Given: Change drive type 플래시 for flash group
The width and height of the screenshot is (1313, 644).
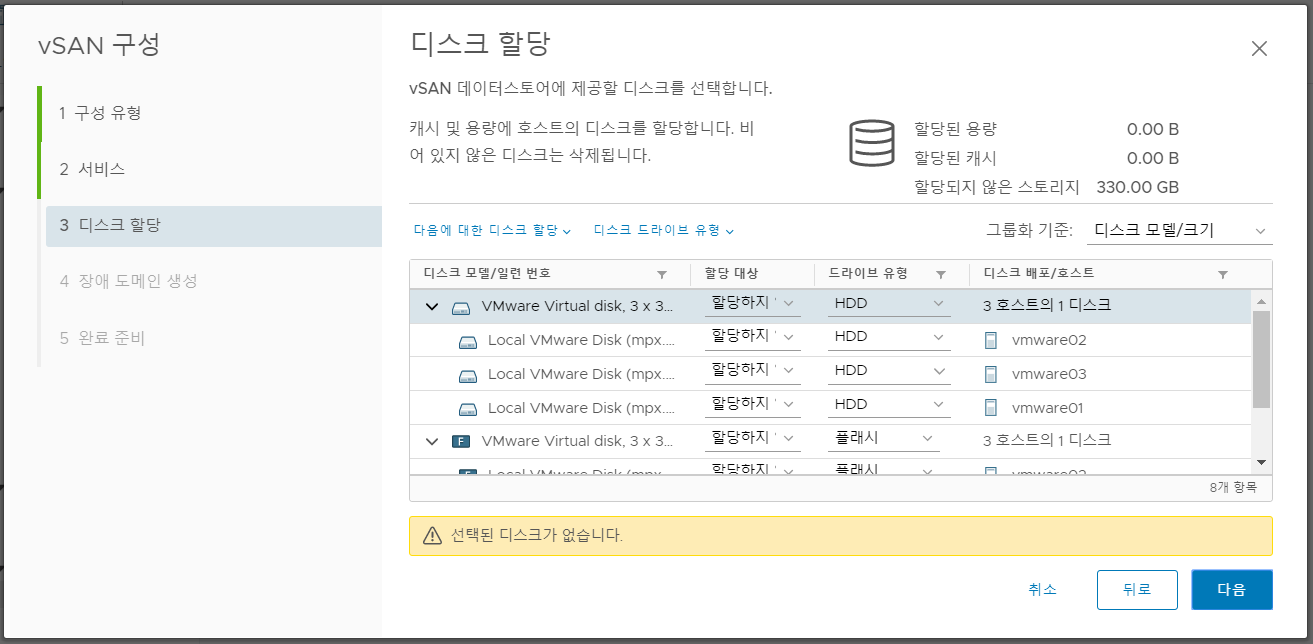Looking at the screenshot, I should click(884, 438).
